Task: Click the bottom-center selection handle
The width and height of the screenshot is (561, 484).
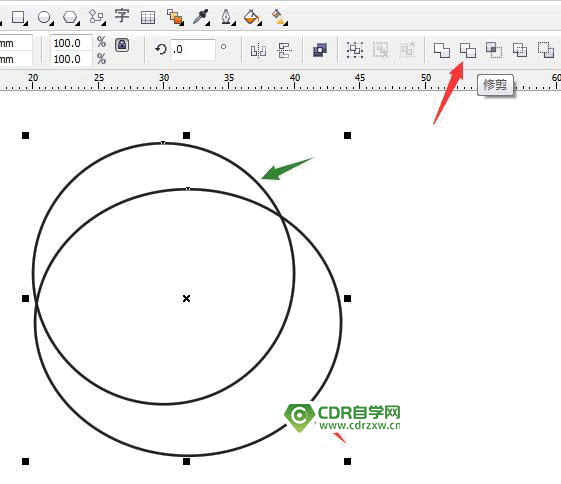Action: 186,461
